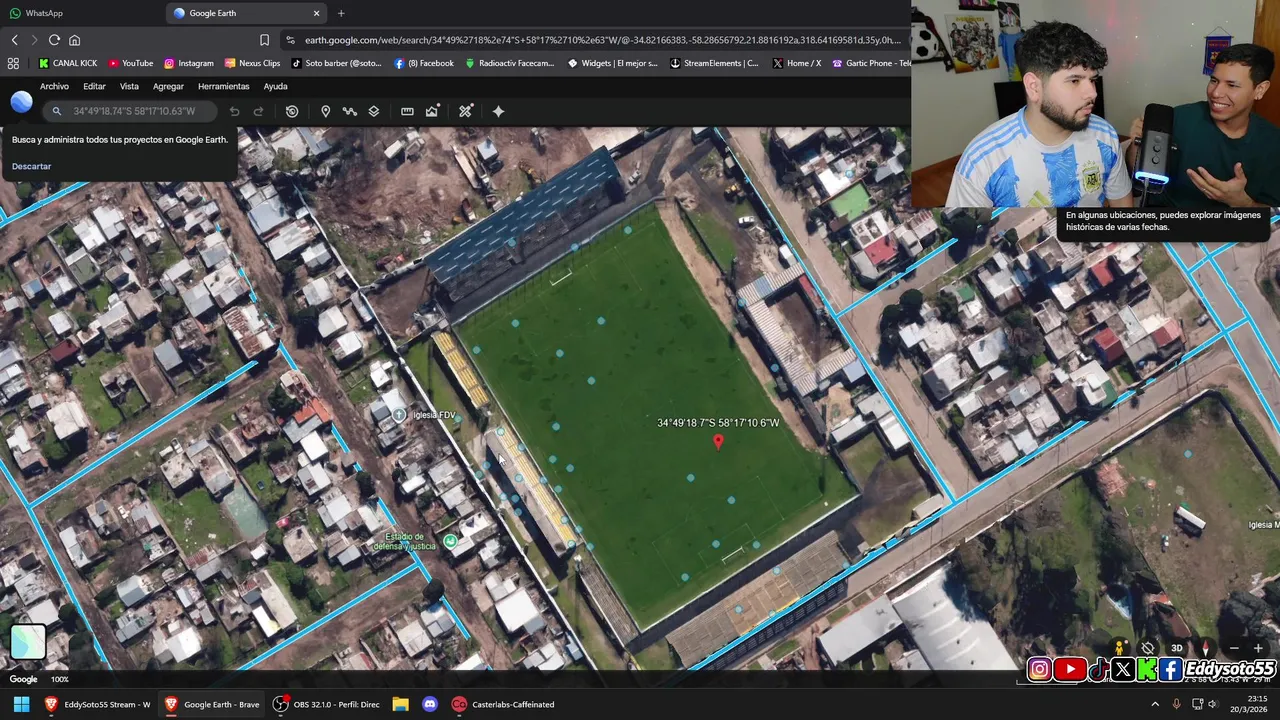Click the Descartar link in tooltip

[x=31, y=166]
